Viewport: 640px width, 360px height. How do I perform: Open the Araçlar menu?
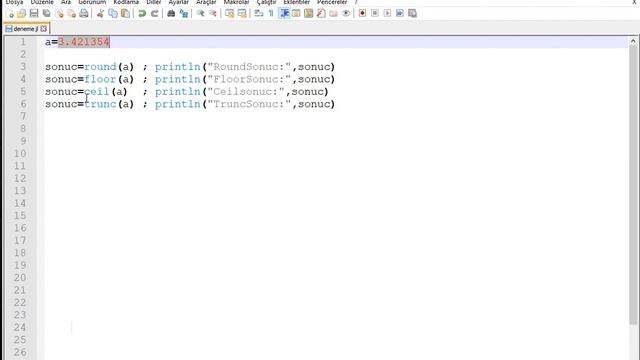206,2
